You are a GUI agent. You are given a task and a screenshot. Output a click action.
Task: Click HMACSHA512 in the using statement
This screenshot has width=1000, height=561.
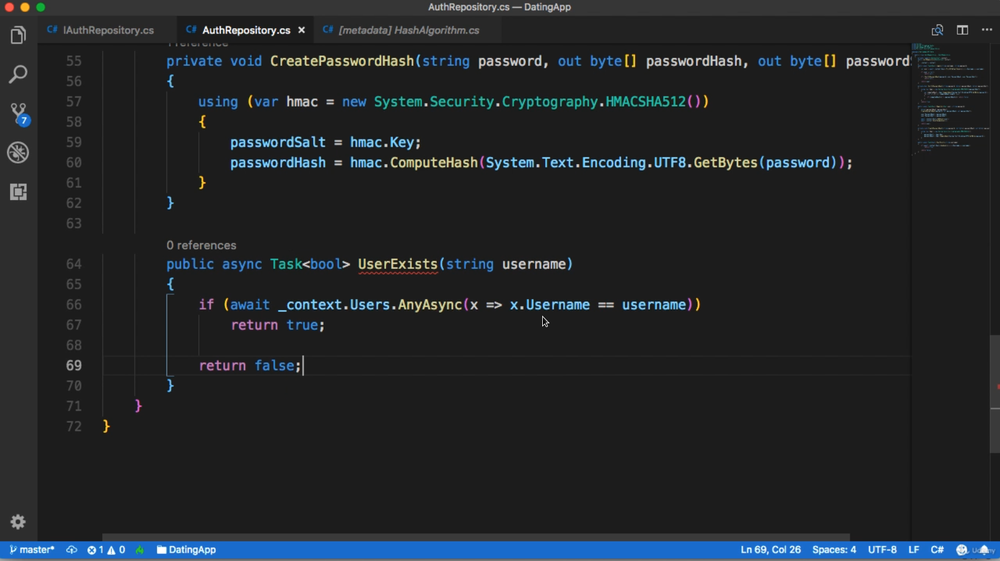pos(645,102)
